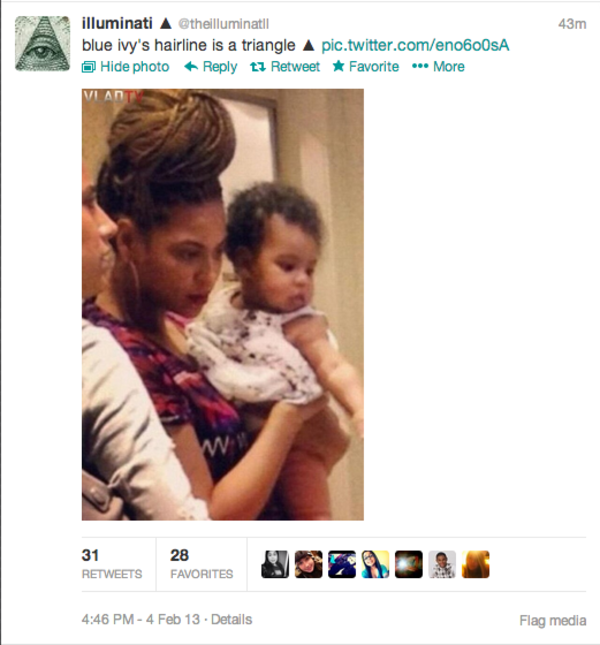
Task: Open the @theilluminatiI profile handle
Action: click(x=223, y=24)
